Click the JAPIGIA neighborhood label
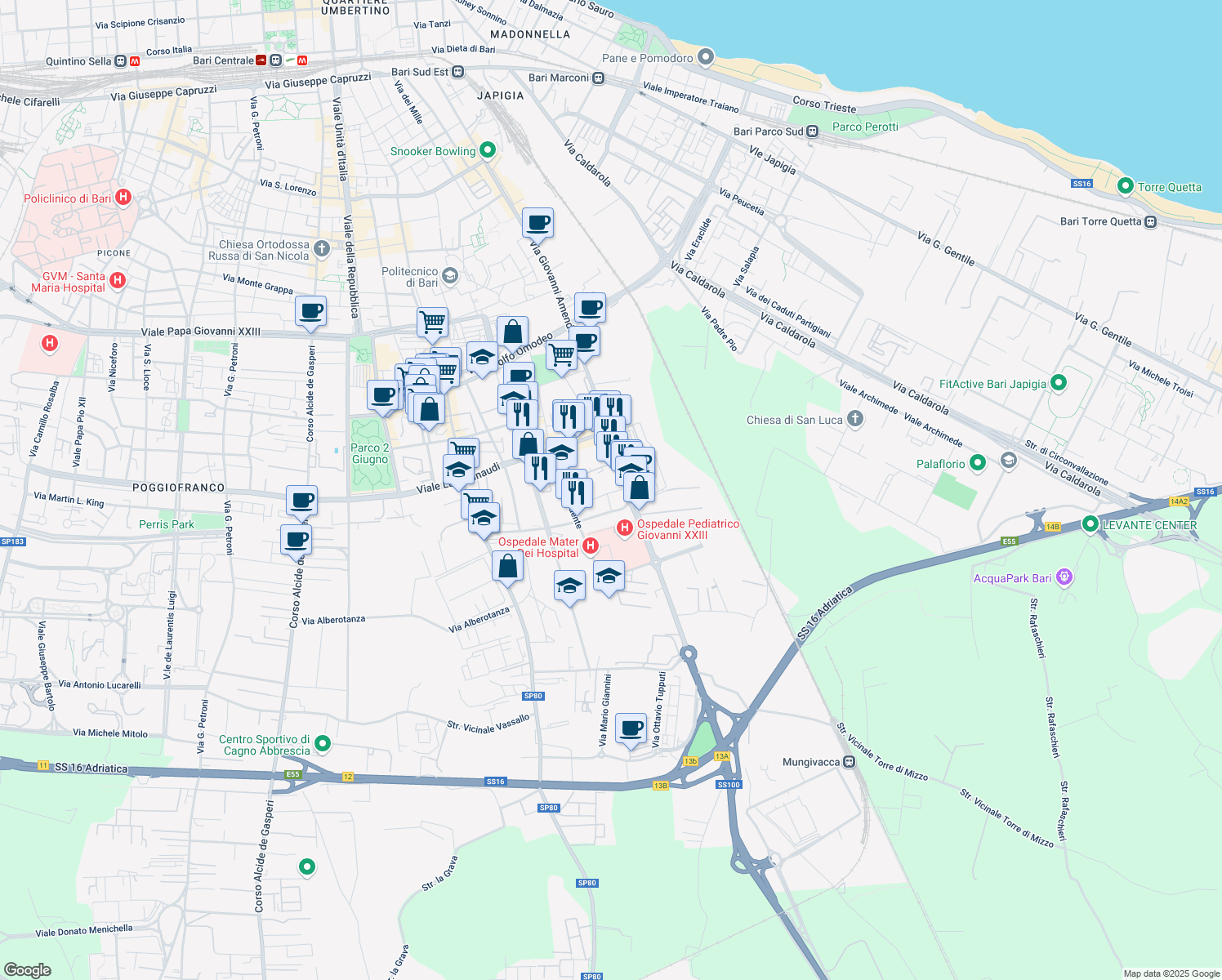Viewport: 1222px width, 980px height. coord(501,96)
